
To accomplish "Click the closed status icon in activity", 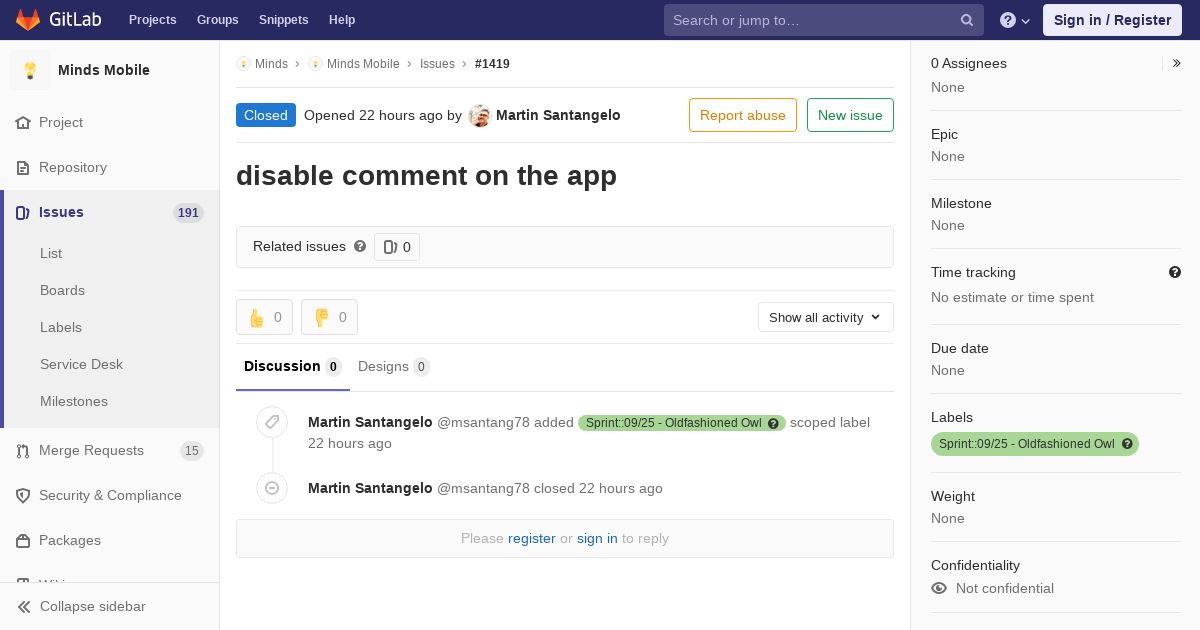I will (272, 488).
